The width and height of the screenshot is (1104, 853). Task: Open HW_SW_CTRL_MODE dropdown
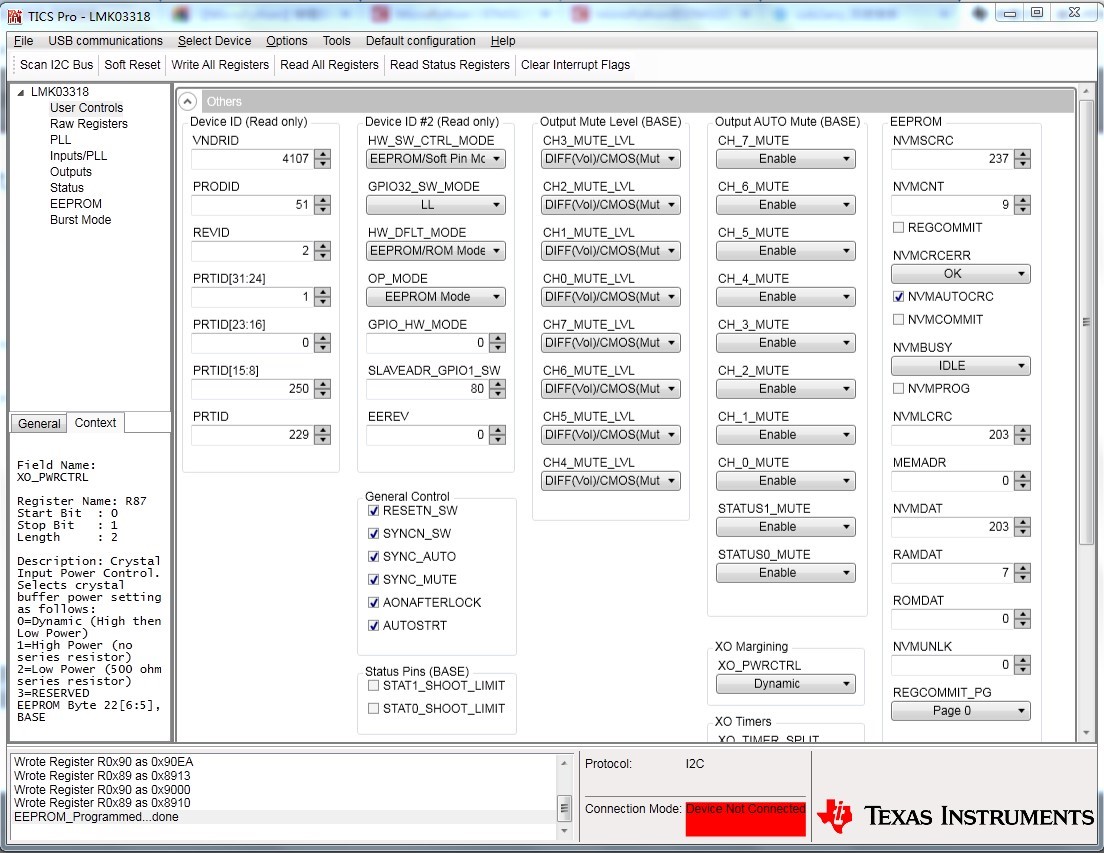click(x=436, y=159)
